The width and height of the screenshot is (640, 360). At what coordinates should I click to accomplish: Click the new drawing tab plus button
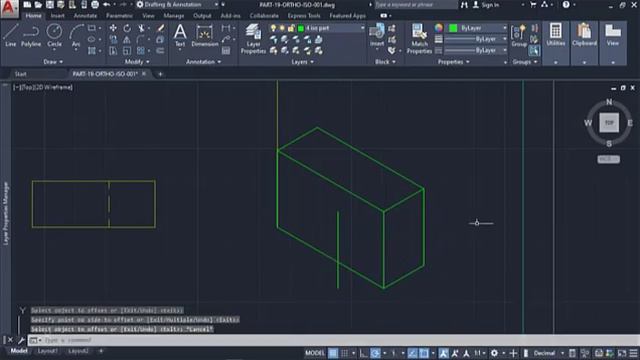160,74
